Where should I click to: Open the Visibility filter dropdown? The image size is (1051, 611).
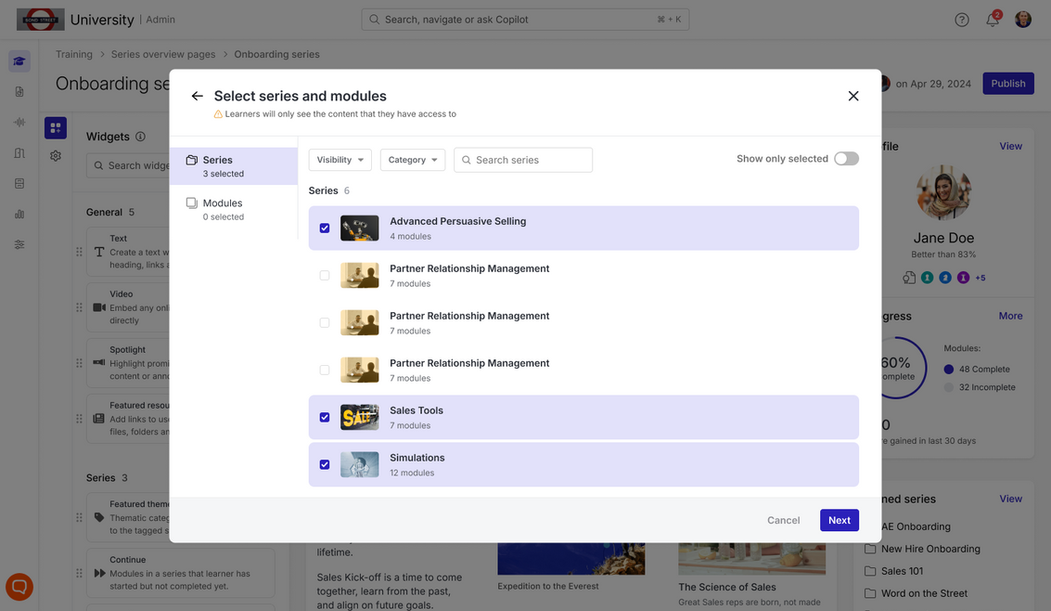340,160
